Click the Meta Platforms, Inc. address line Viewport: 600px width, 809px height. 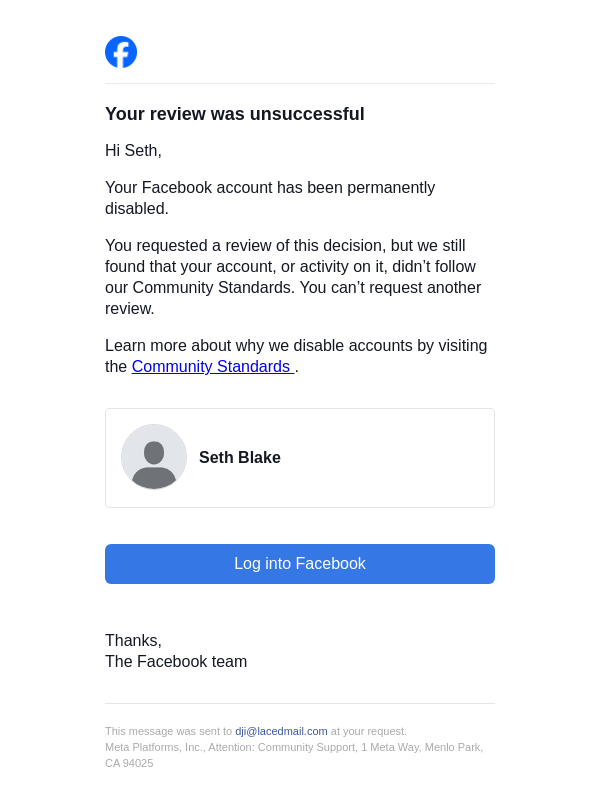point(294,747)
